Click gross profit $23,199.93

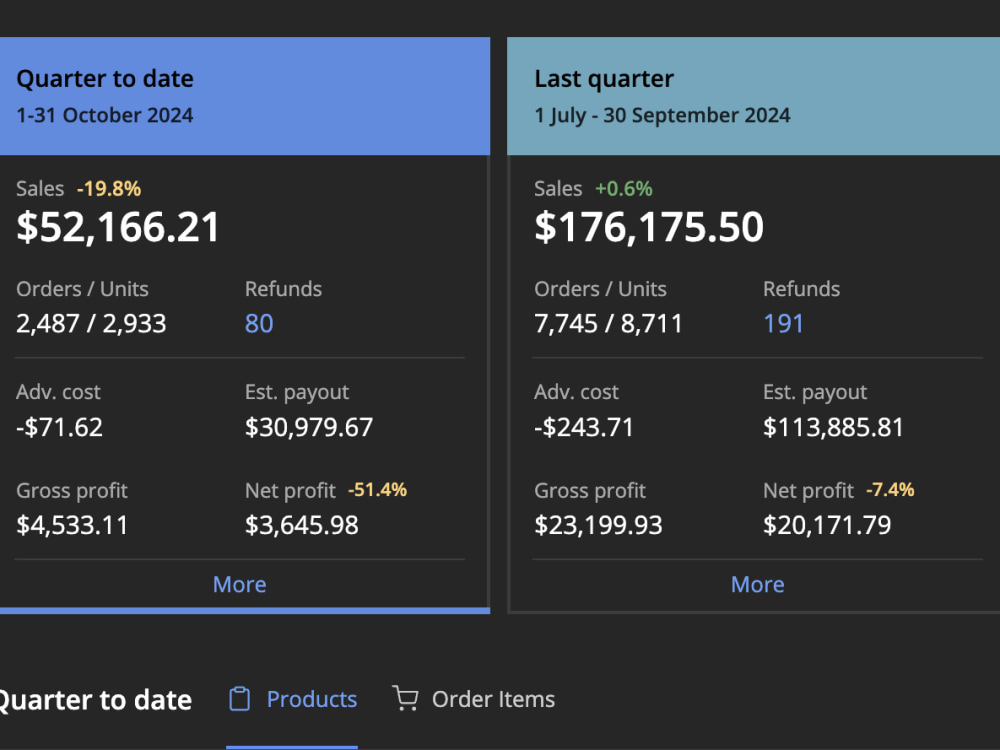[x=598, y=526]
